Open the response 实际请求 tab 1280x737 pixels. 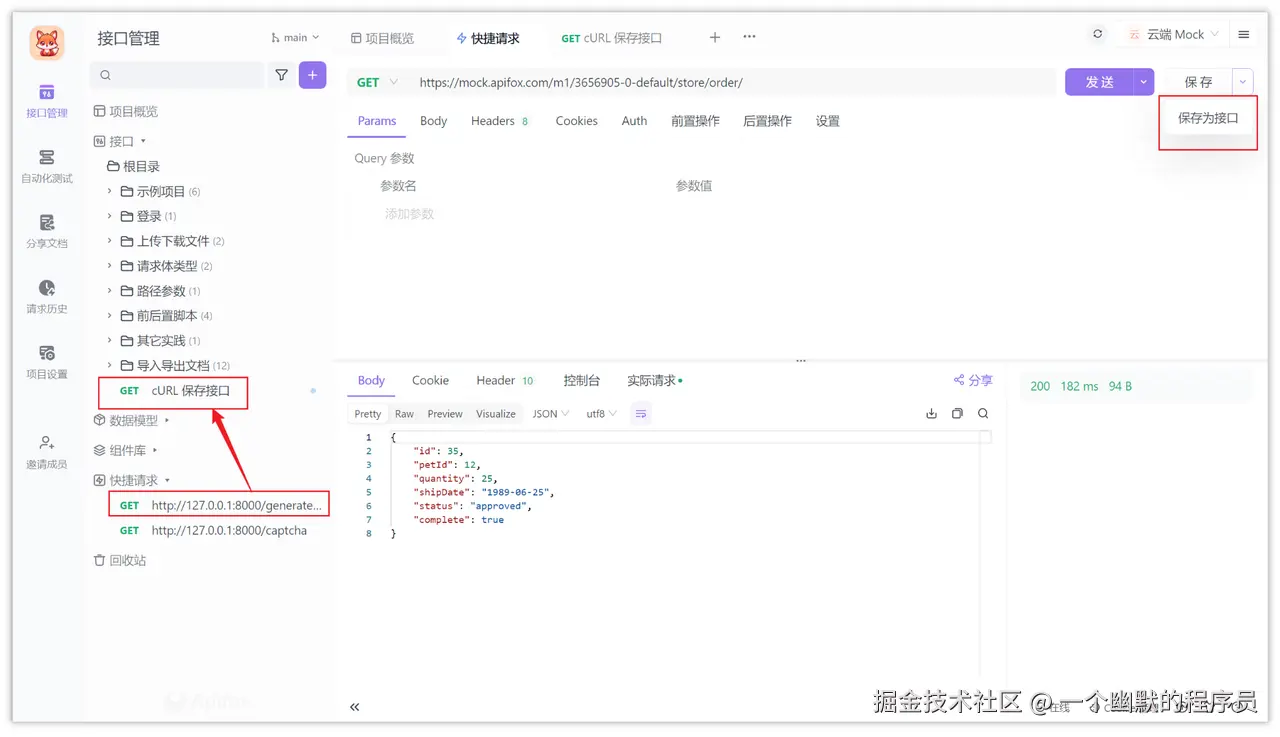pos(654,380)
